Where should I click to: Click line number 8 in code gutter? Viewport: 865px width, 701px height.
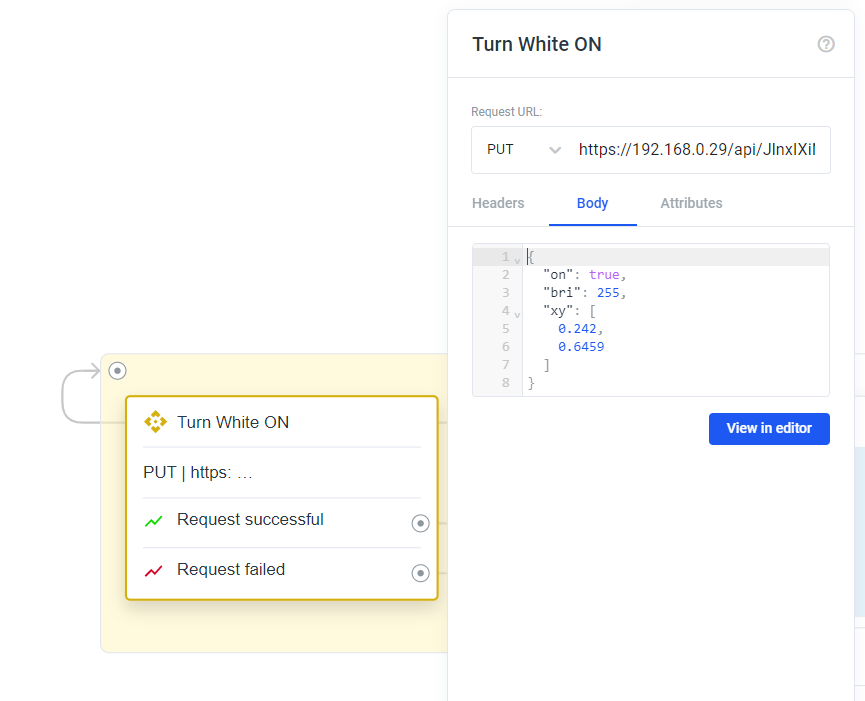[505, 383]
